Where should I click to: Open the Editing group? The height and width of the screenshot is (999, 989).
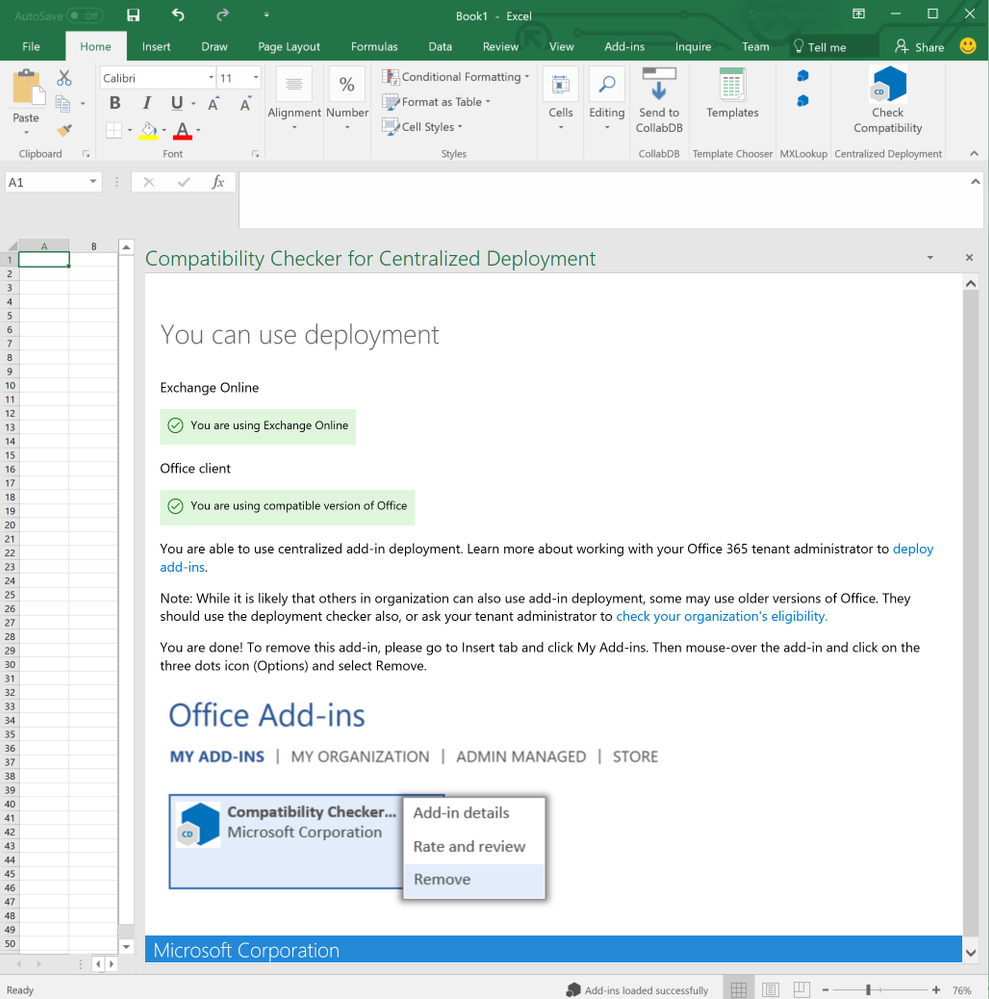(x=607, y=99)
